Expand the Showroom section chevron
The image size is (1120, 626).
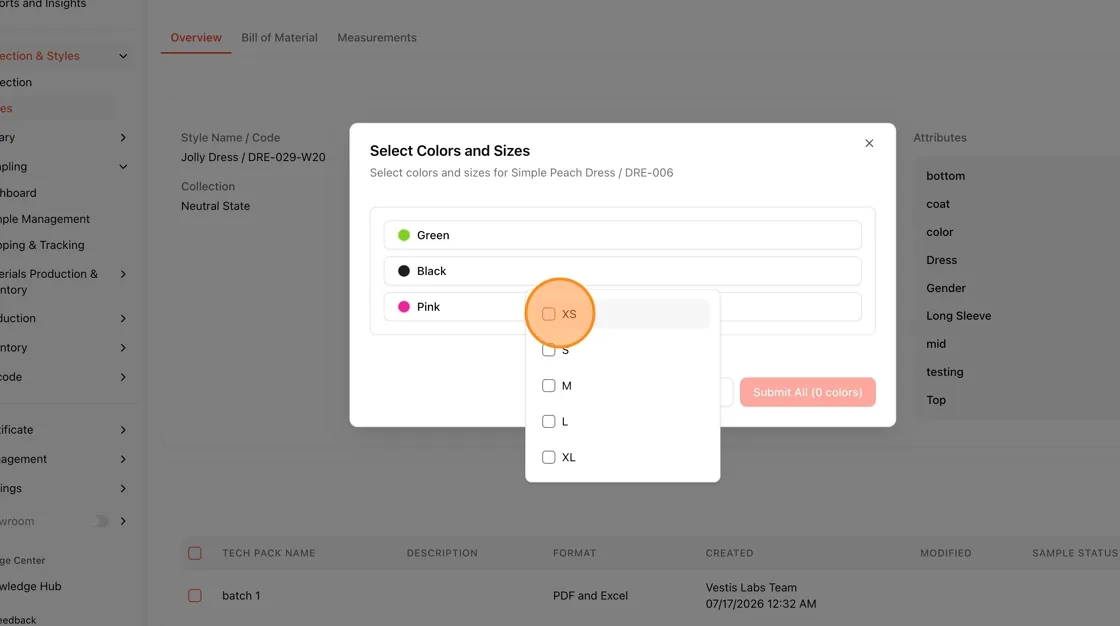[x=123, y=521]
